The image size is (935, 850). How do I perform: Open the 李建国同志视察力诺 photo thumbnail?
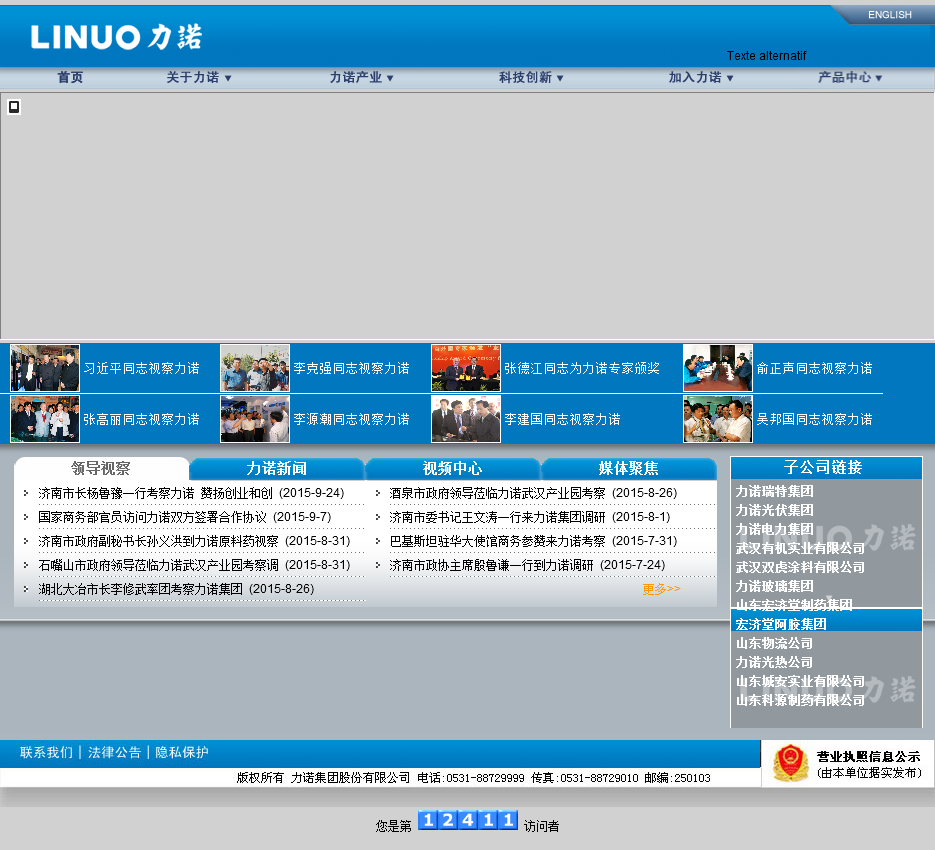466,419
